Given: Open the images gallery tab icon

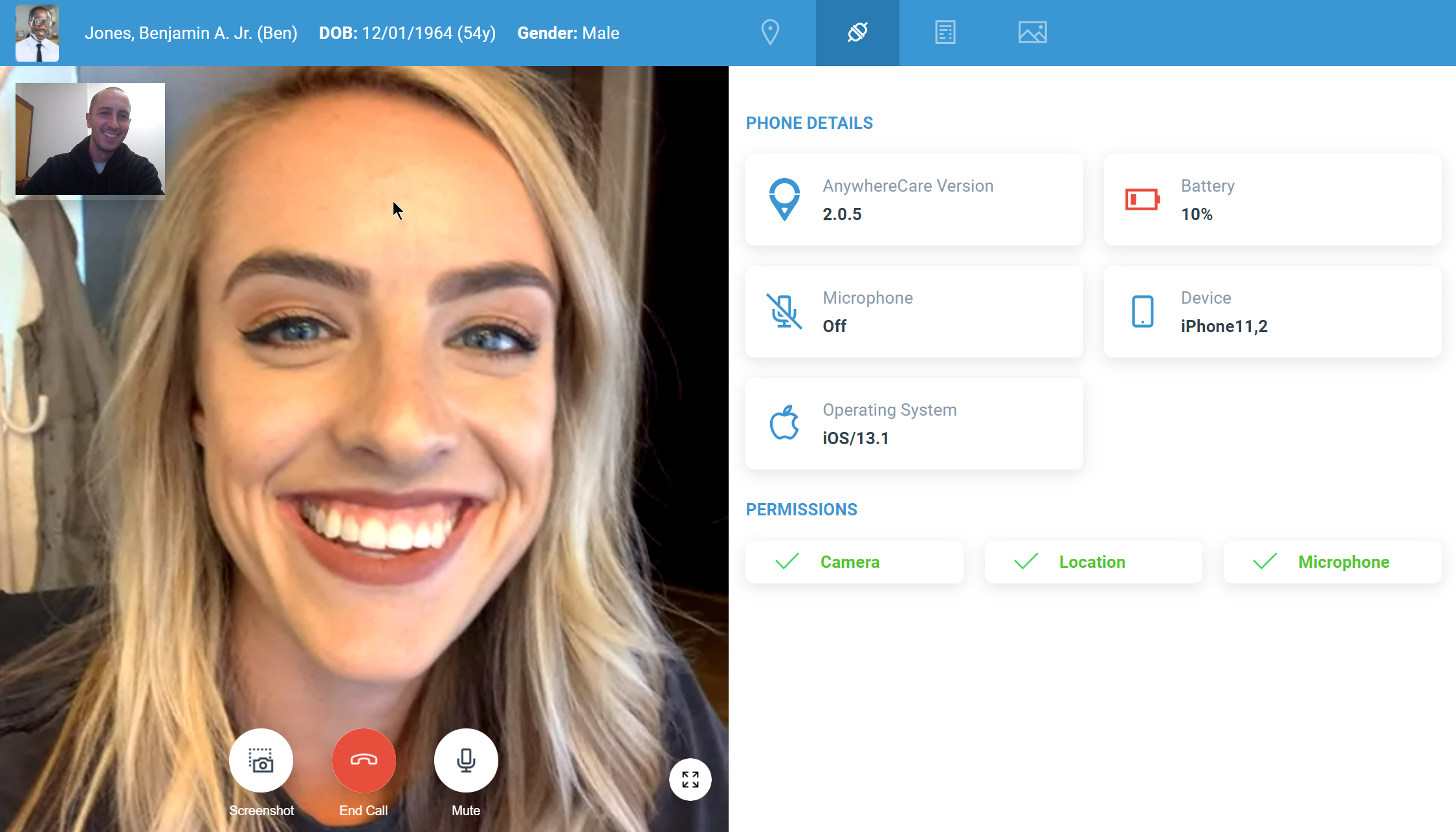Looking at the screenshot, I should click(x=1032, y=32).
